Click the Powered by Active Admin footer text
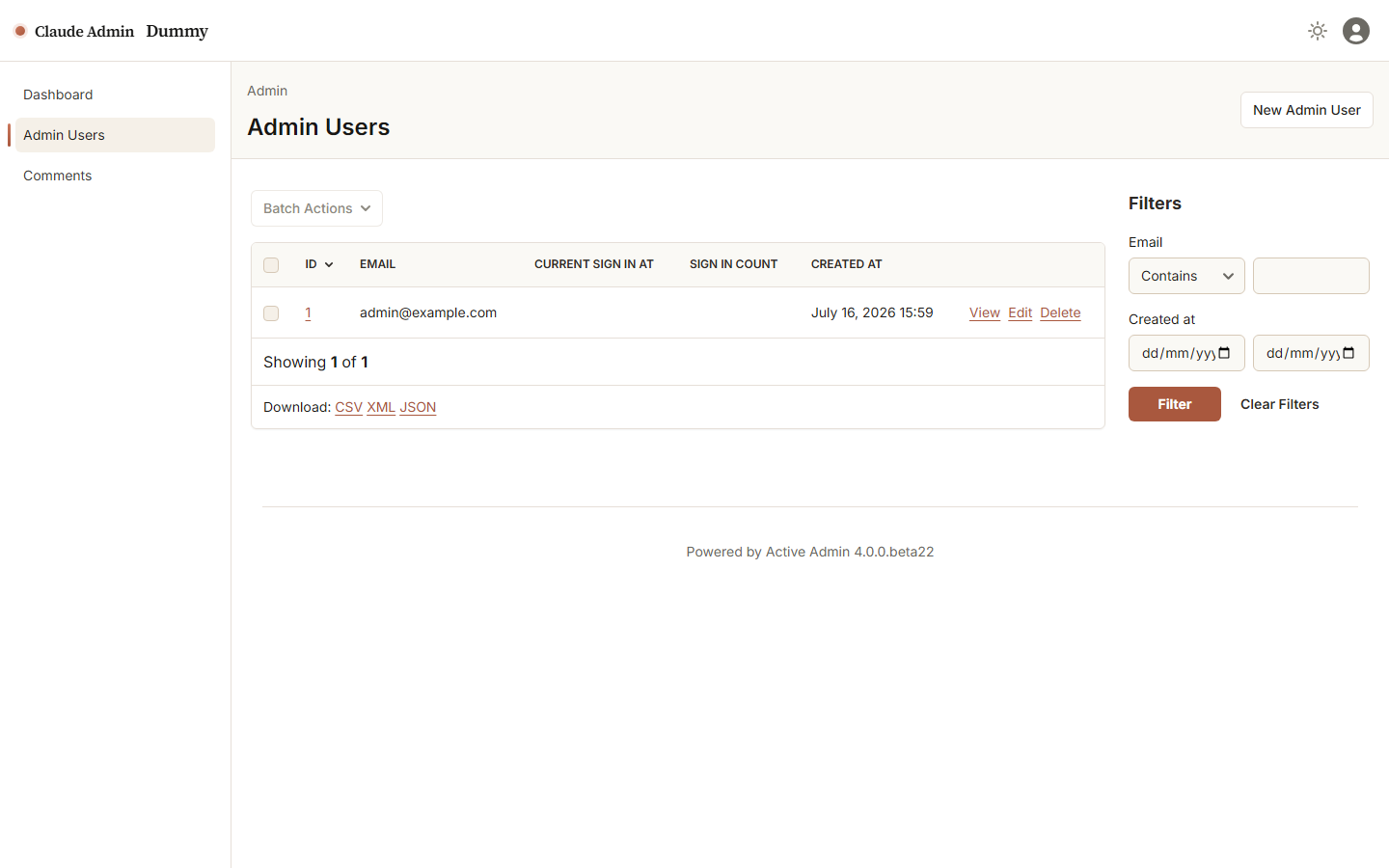 click(810, 552)
